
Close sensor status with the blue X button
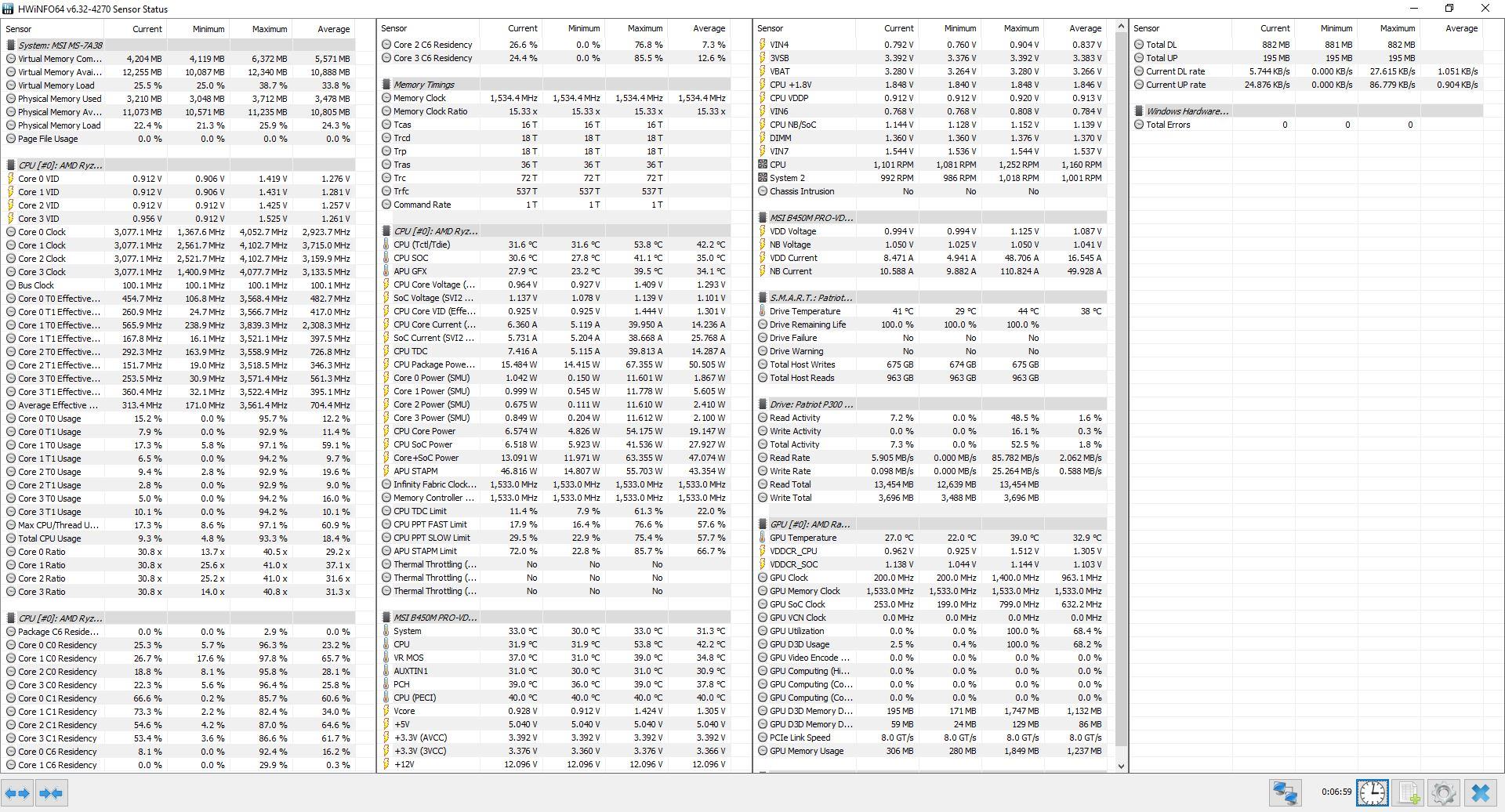pos(1480,792)
